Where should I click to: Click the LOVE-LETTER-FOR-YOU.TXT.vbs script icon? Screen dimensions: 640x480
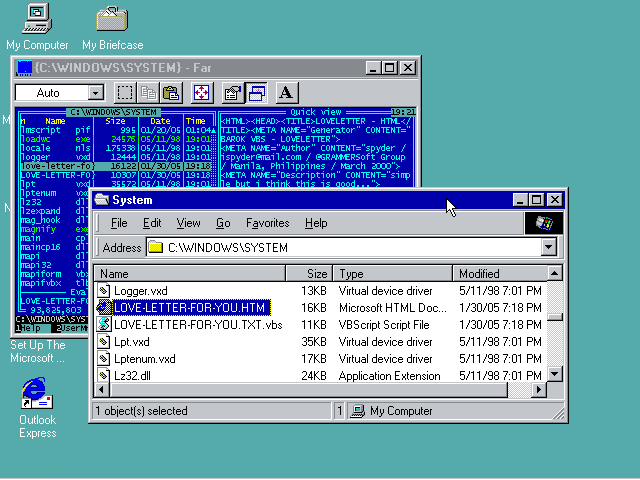[104, 324]
